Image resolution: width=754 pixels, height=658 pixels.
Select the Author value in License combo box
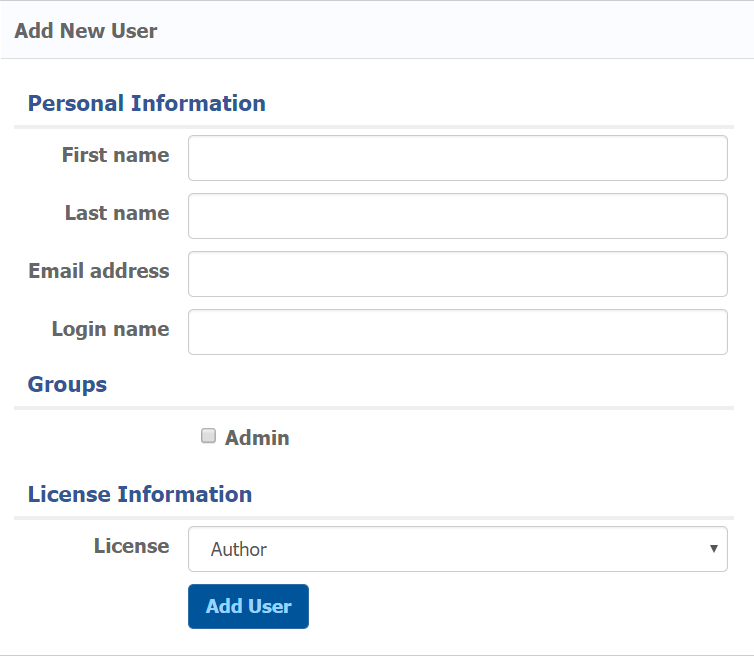(240, 549)
